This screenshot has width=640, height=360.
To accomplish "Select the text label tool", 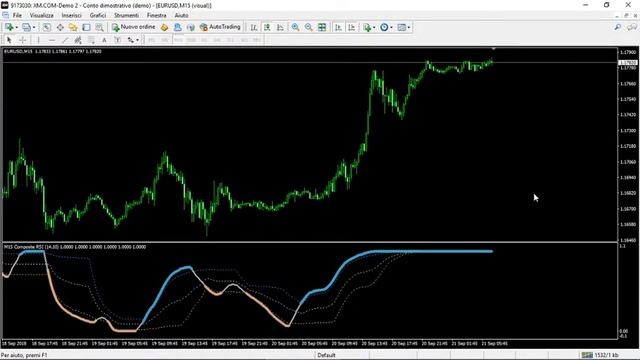I will pos(118,40).
